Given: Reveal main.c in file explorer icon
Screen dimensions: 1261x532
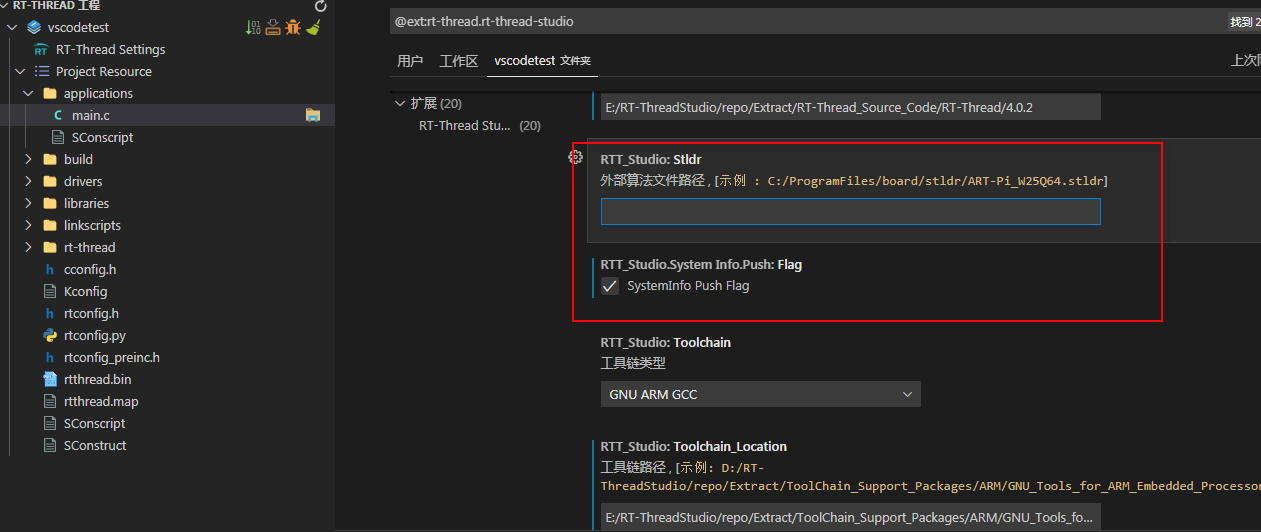Looking at the screenshot, I should [x=313, y=116].
